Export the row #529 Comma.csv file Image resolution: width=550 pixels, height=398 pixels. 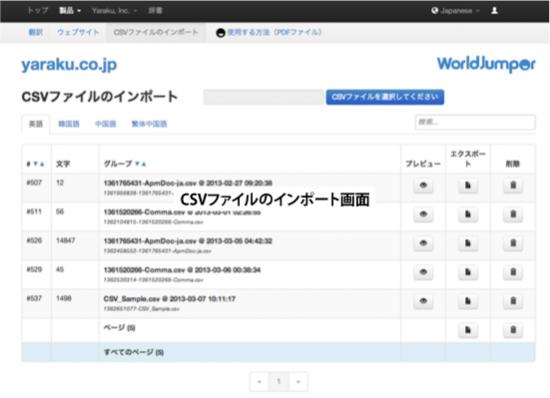468,272
